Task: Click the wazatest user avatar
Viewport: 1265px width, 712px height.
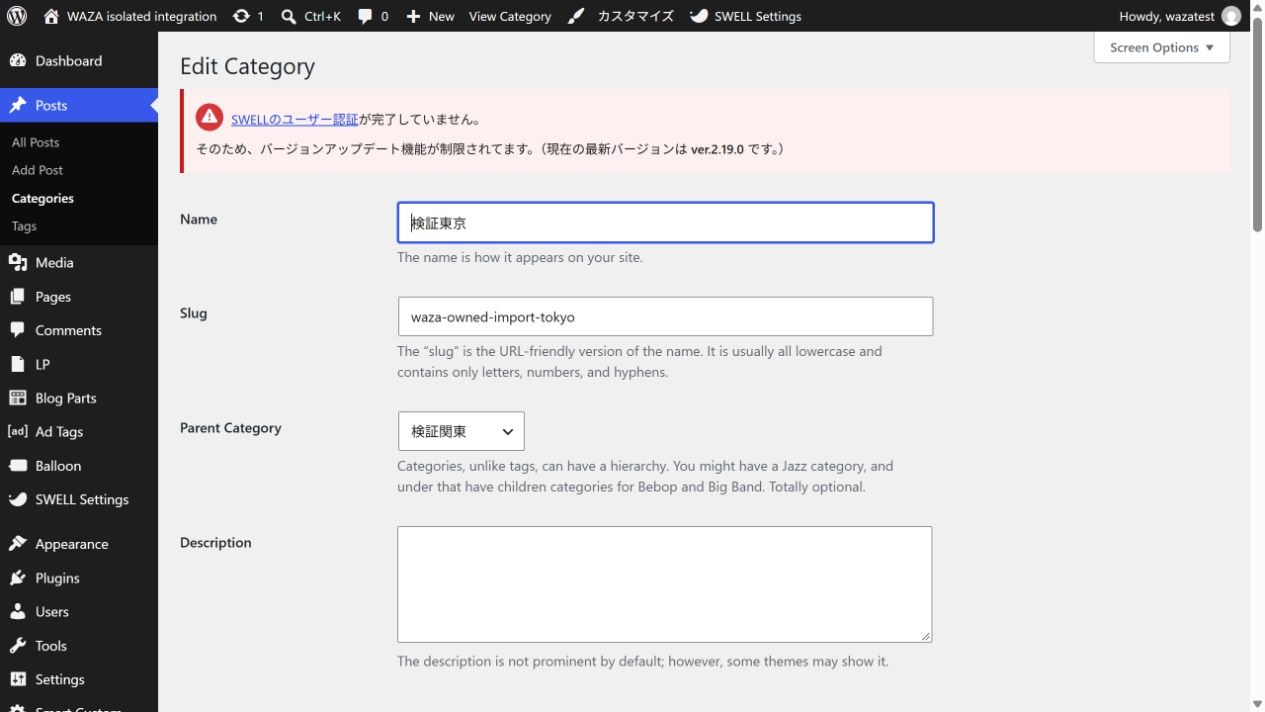Action: click(1231, 16)
